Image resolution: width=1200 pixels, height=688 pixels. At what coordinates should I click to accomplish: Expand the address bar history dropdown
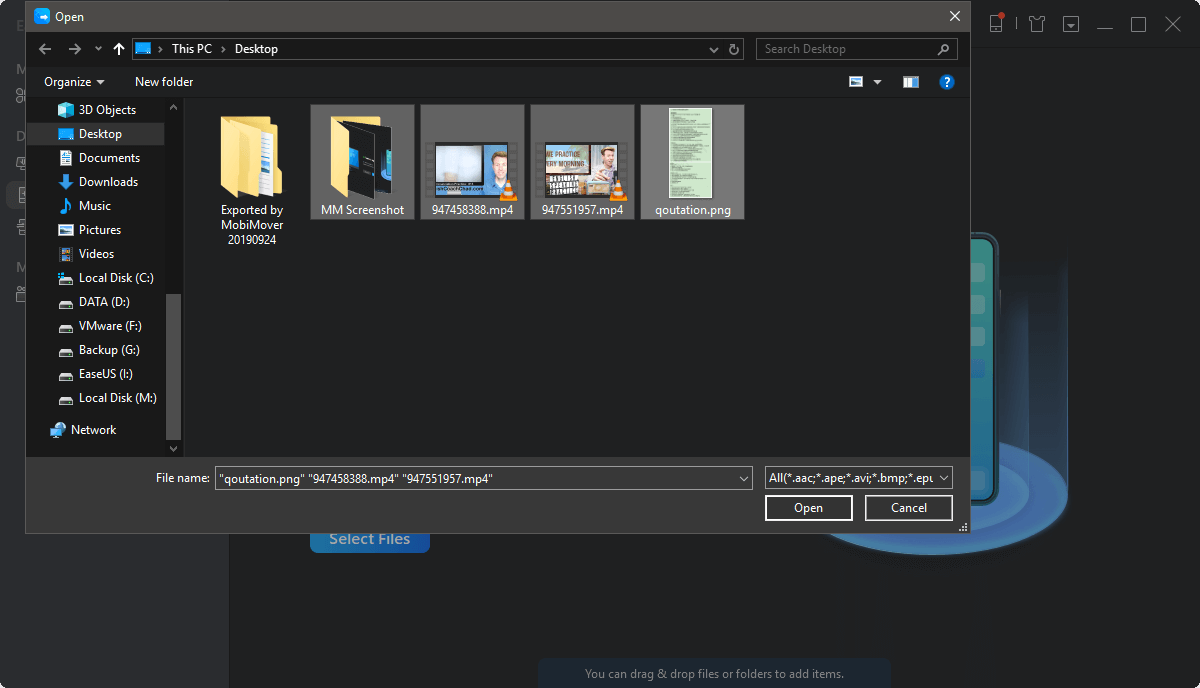[714, 49]
